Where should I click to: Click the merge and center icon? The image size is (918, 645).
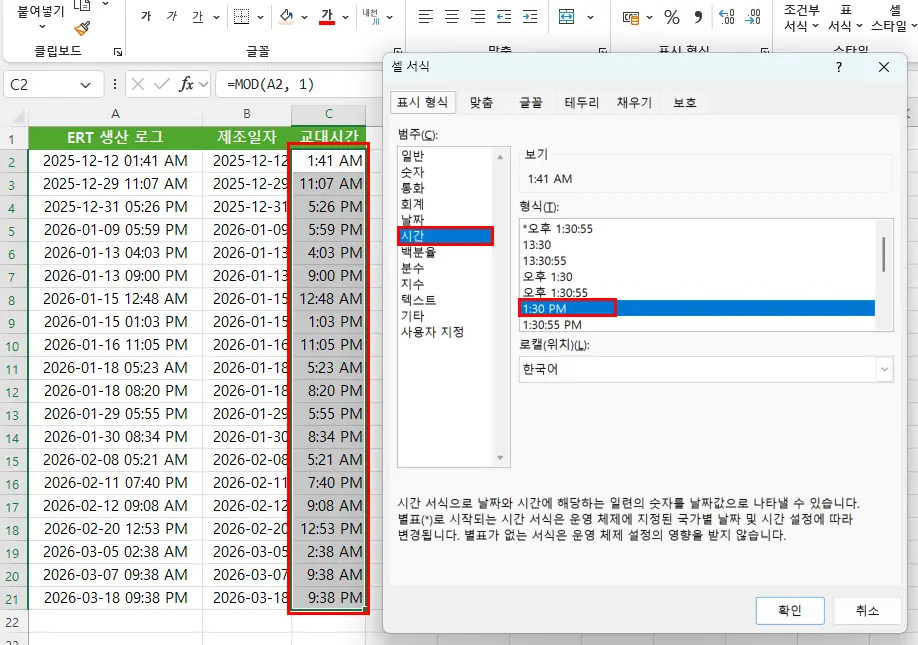(x=567, y=17)
